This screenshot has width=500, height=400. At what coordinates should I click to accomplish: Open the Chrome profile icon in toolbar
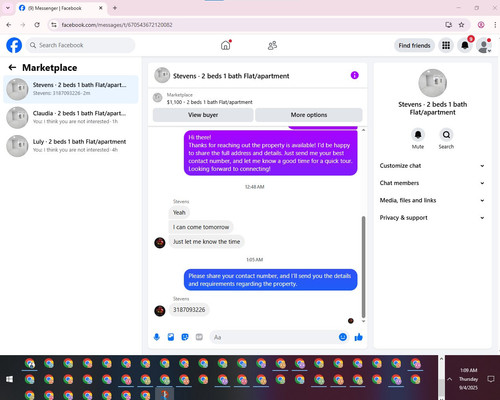click(x=481, y=25)
